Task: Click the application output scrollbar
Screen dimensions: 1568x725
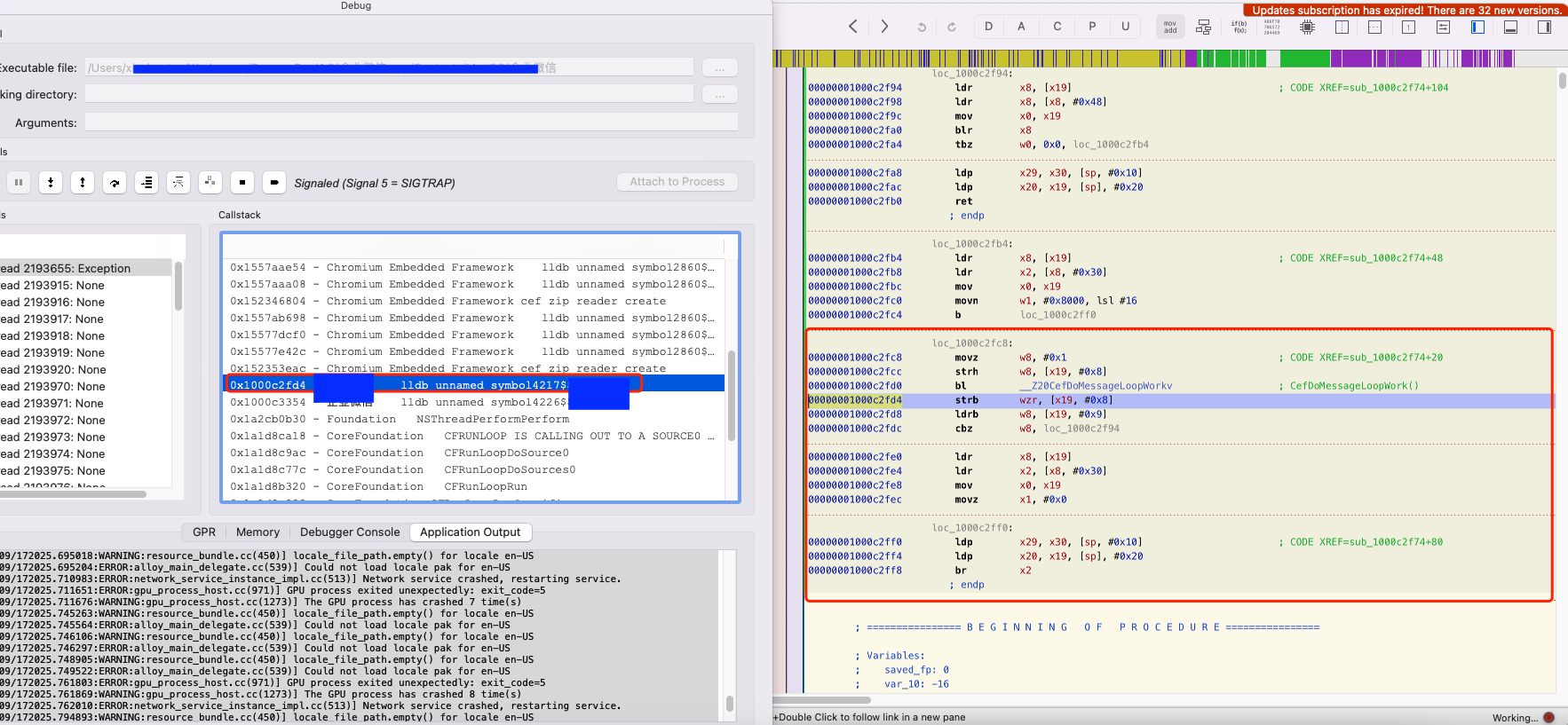Action: coord(730,703)
